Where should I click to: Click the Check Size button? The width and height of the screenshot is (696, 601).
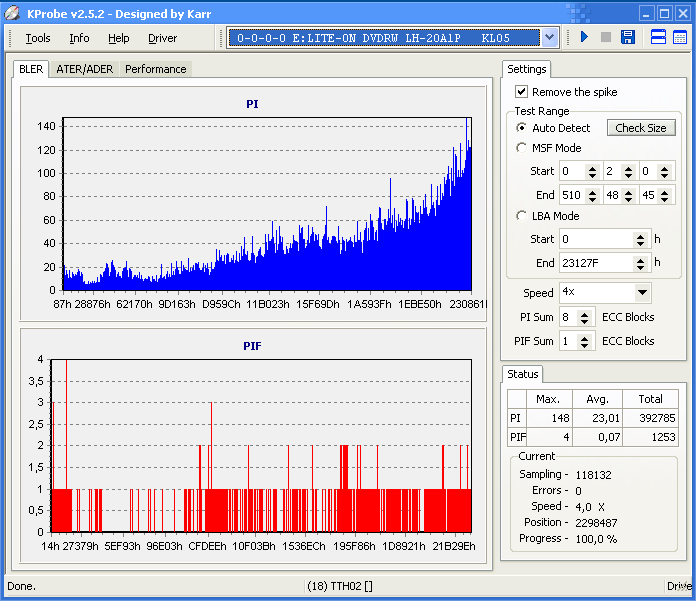(x=641, y=128)
